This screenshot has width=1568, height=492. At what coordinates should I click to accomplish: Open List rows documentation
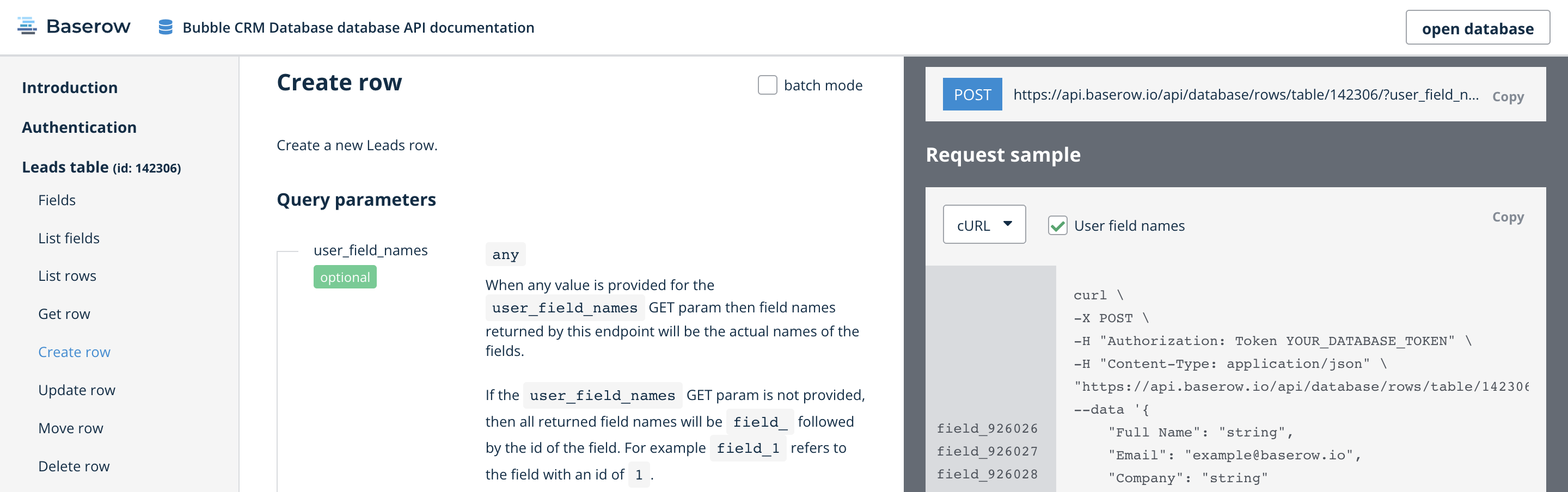pos(67,275)
